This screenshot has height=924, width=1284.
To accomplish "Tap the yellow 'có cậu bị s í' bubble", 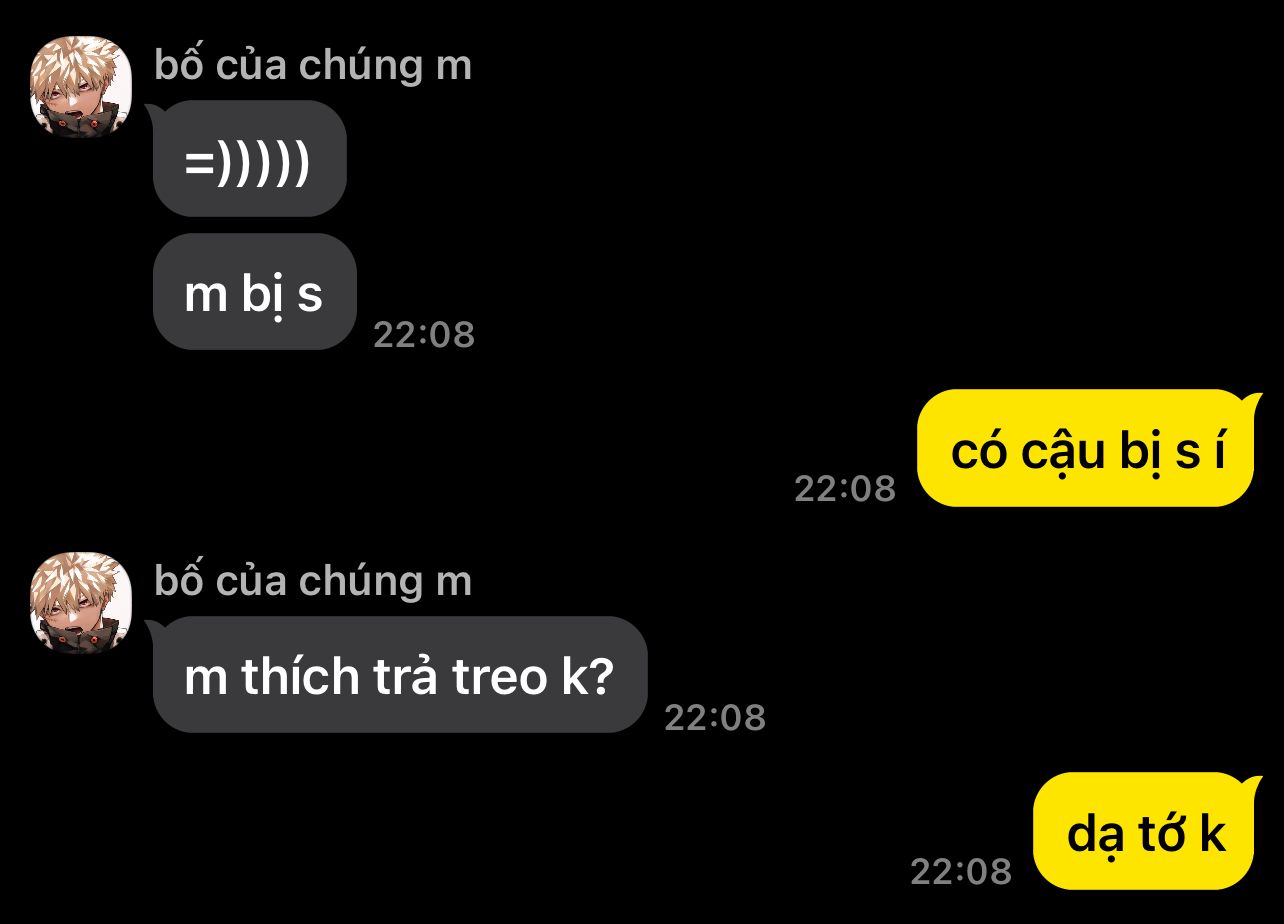I will pos(1087,449).
